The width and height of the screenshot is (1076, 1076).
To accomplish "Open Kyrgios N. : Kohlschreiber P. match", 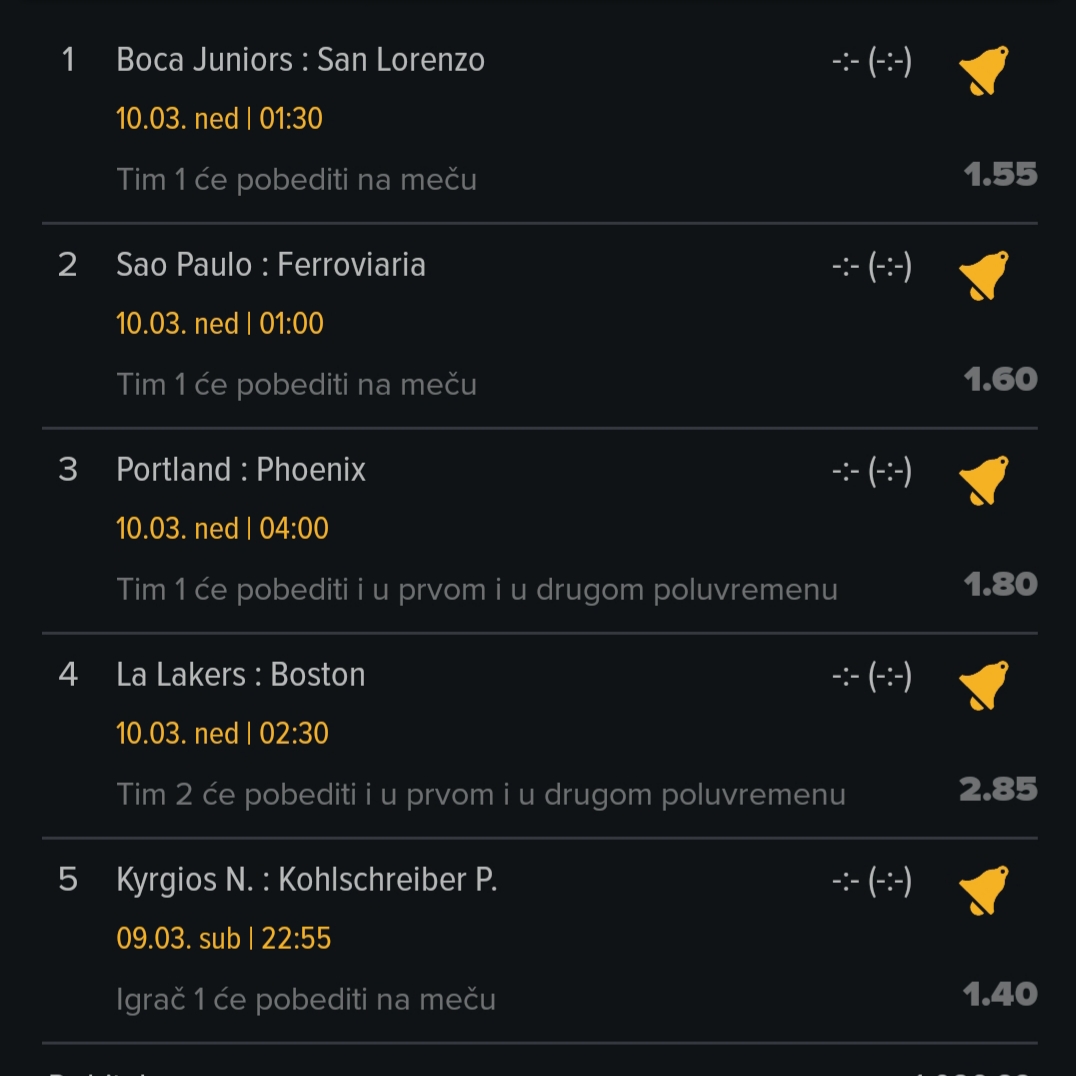I will (307, 880).
